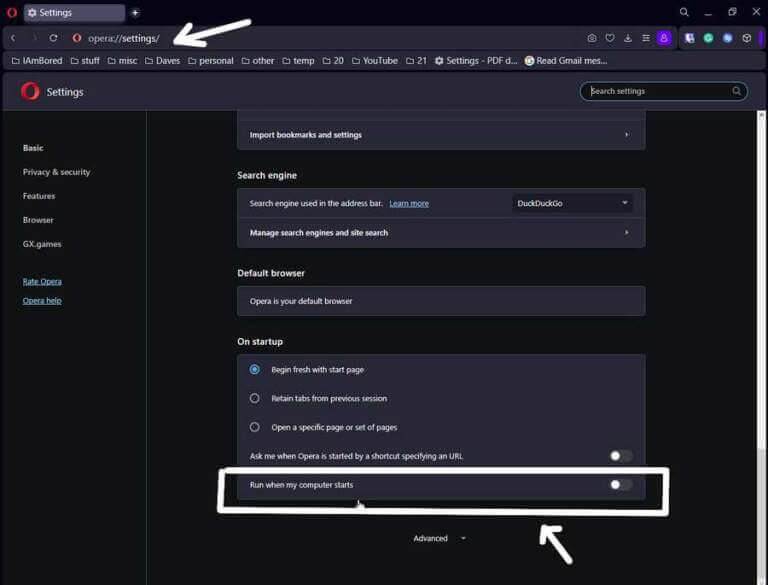
Task: Go to GX.games settings section
Action: click(x=42, y=244)
